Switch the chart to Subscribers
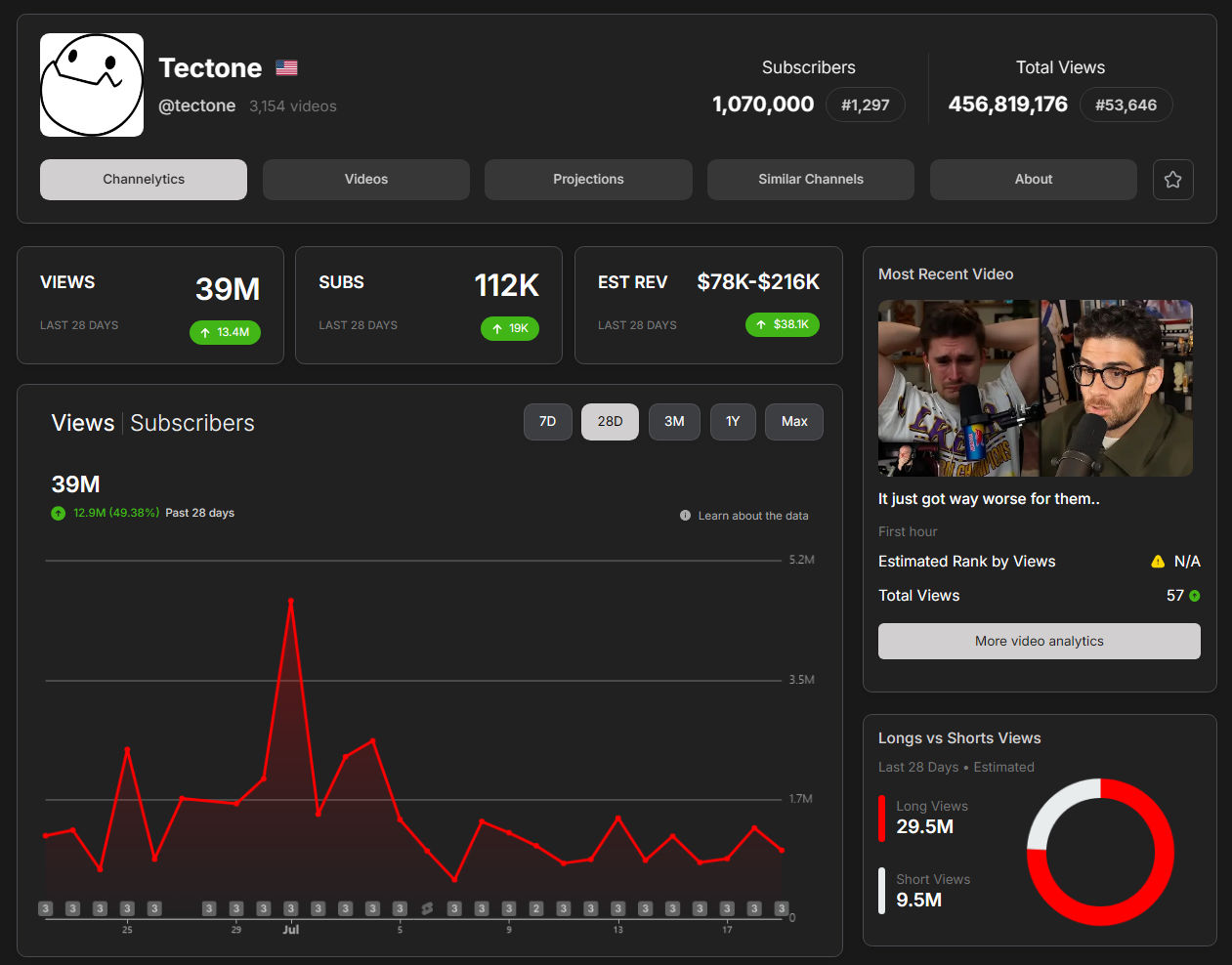This screenshot has width=1232, height=965. click(192, 423)
